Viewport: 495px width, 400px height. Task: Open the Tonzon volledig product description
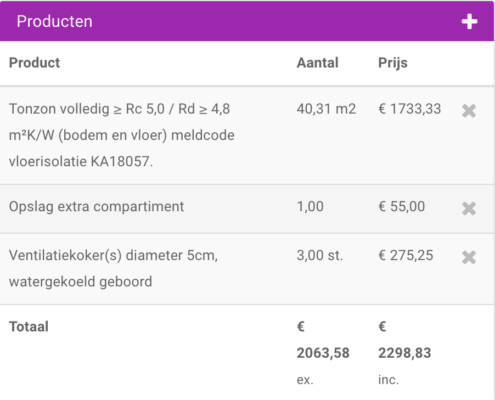tap(122, 135)
